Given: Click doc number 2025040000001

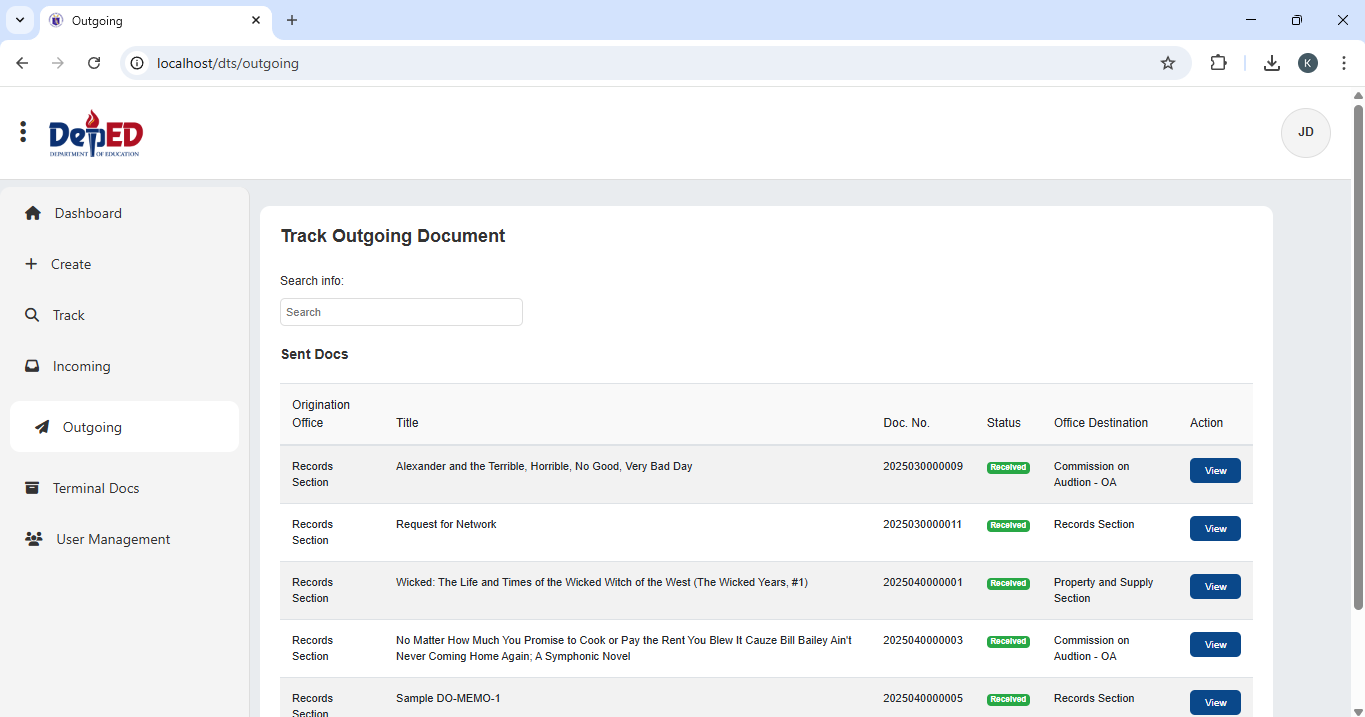Looking at the screenshot, I should click(923, 582).
